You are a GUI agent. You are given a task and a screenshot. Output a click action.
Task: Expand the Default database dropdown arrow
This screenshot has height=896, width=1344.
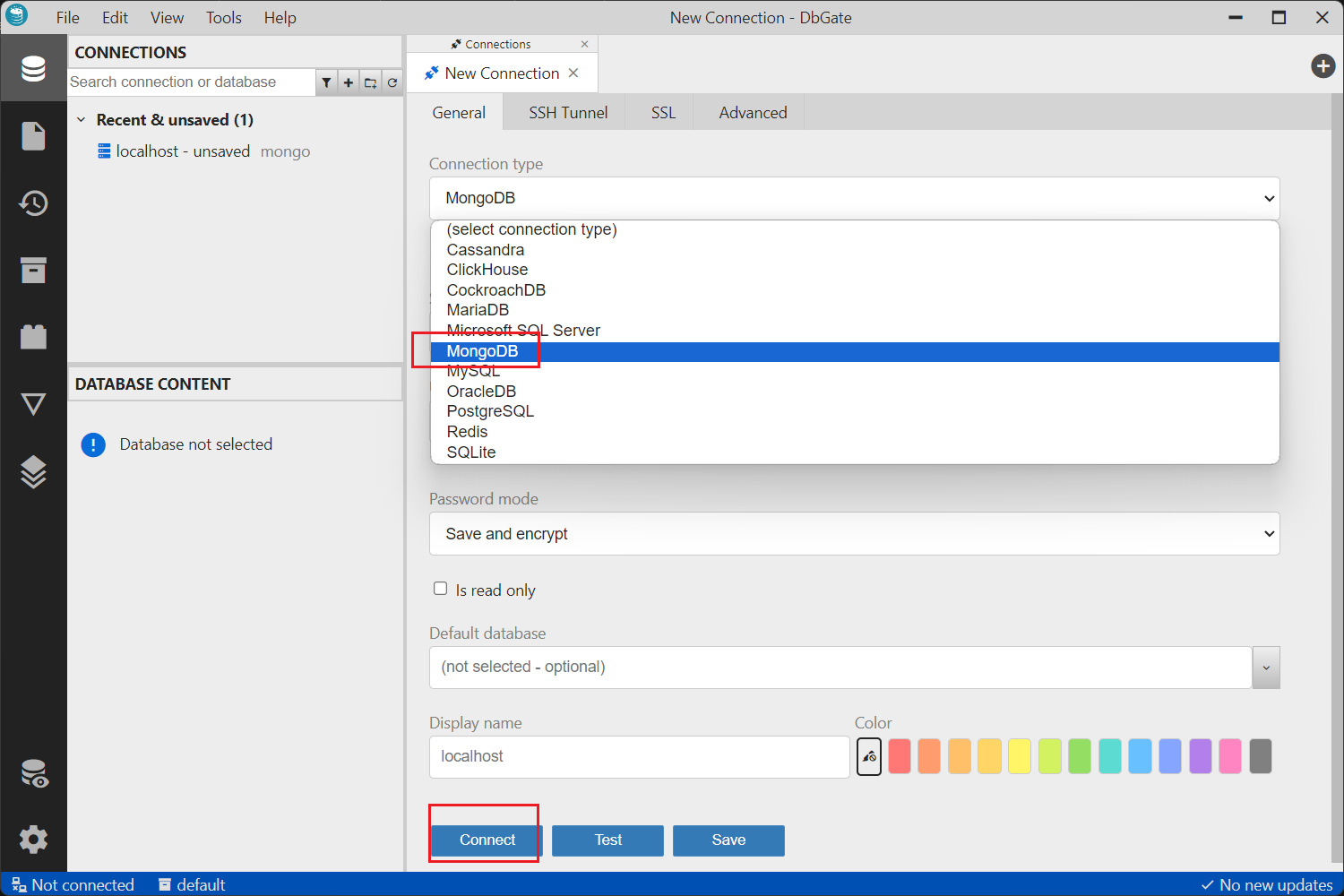point(1266,668)
